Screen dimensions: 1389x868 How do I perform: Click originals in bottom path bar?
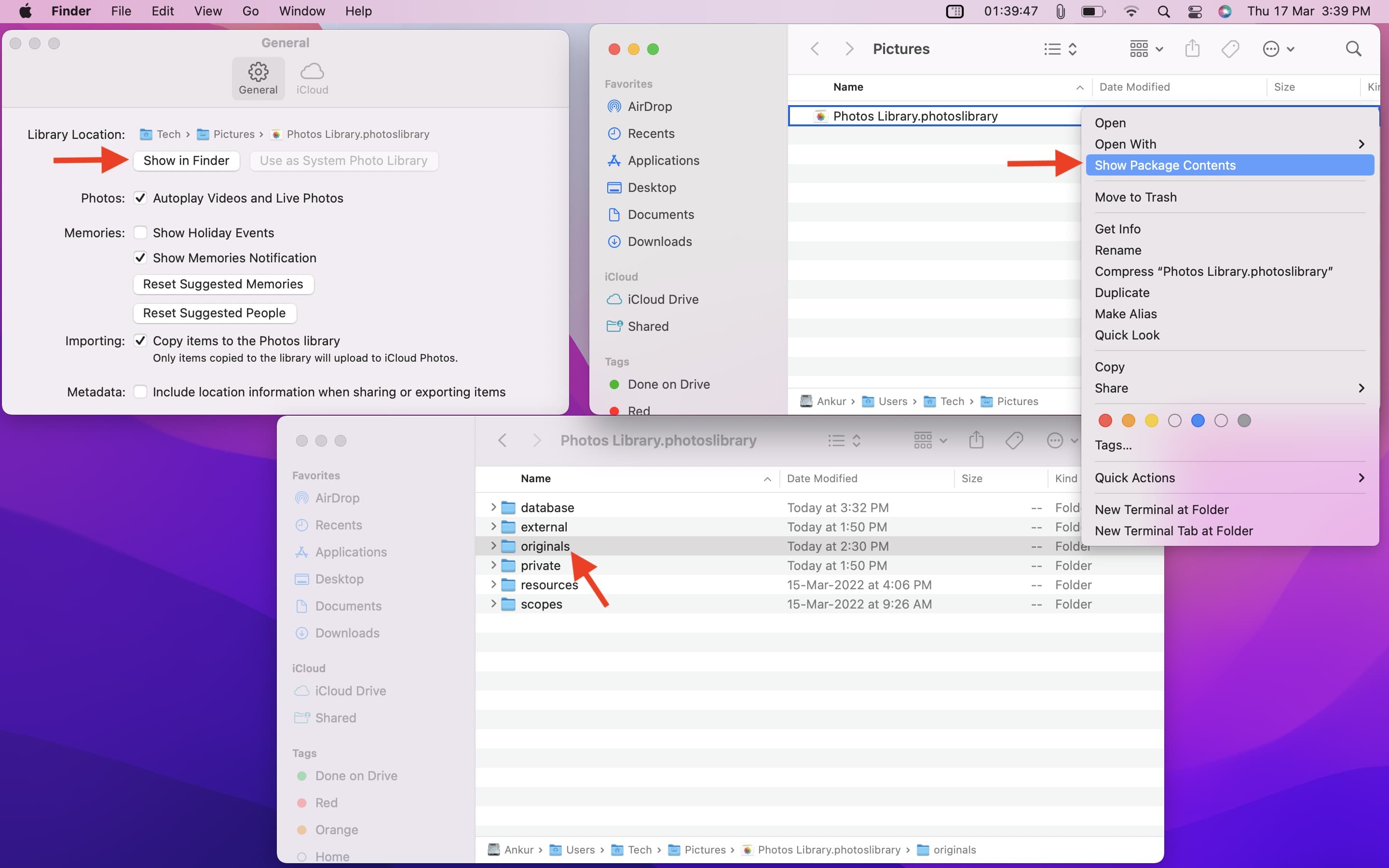tap(946, 850)
